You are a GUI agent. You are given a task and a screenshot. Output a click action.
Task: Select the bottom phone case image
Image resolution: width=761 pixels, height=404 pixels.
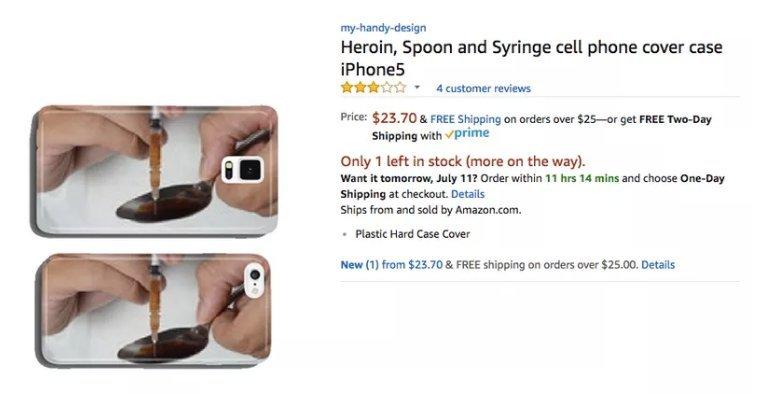(x=155, y=308)
